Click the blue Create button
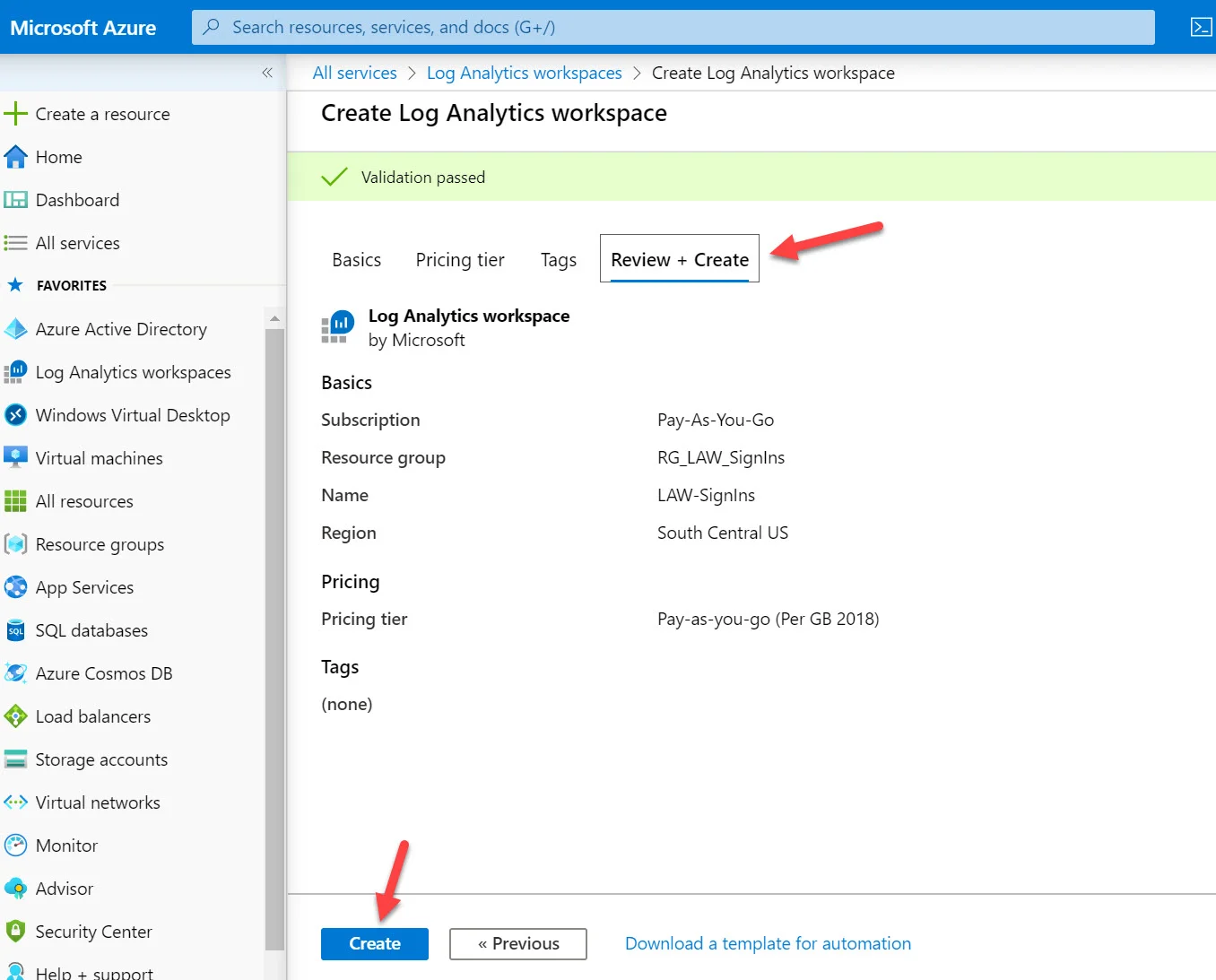Image resolution: width=1216 pixels, height=980 pixels. [375, 943]
